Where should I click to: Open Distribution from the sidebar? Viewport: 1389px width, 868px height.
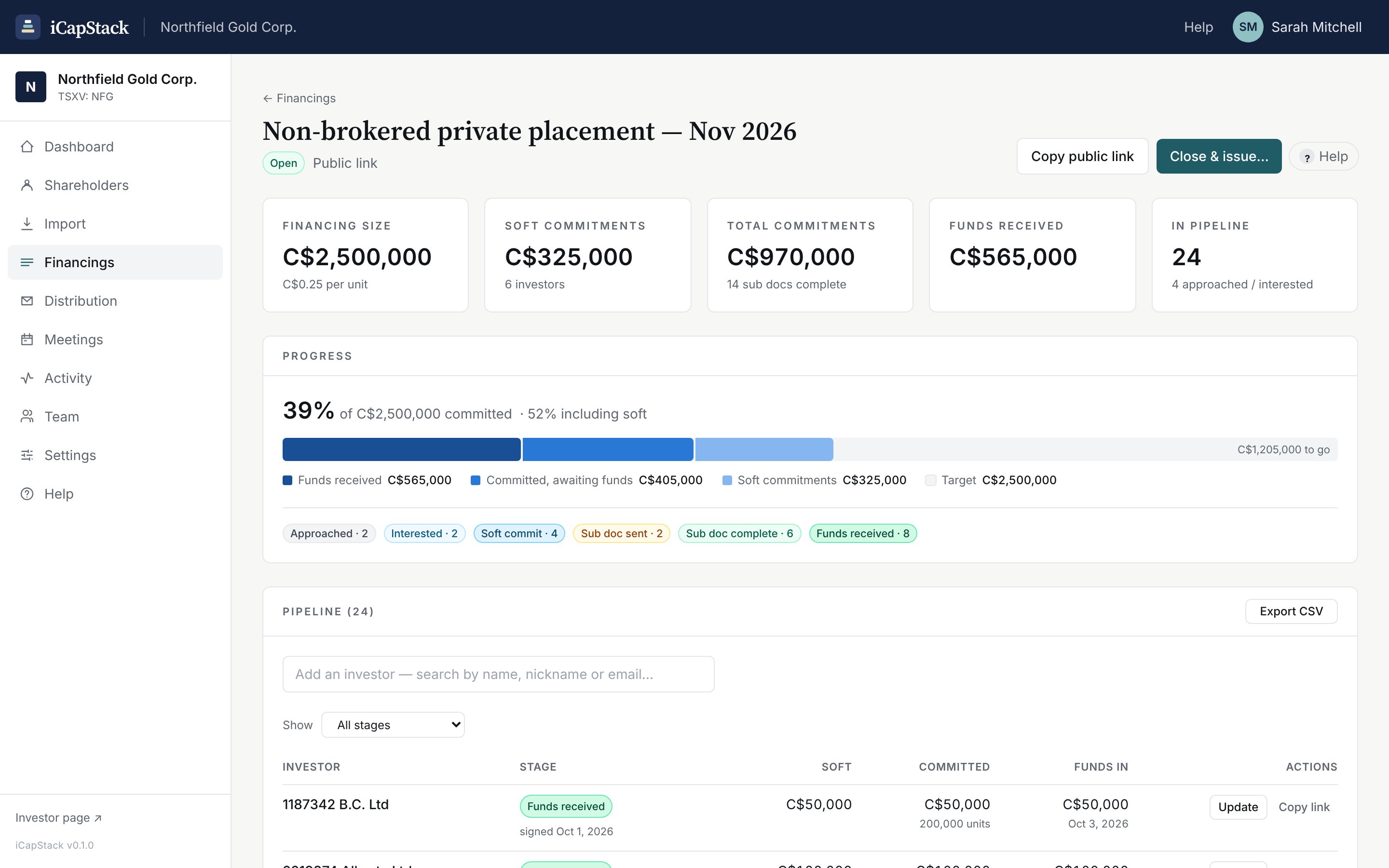point(115,301)
